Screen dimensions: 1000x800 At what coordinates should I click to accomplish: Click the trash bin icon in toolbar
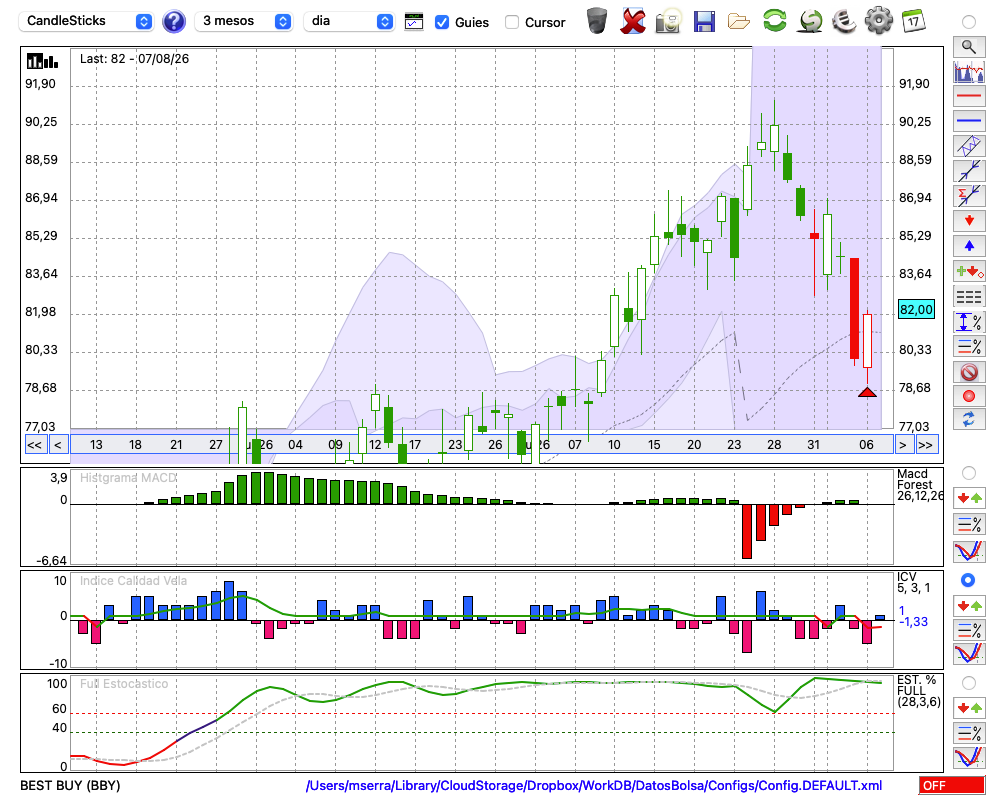(597, 21)
